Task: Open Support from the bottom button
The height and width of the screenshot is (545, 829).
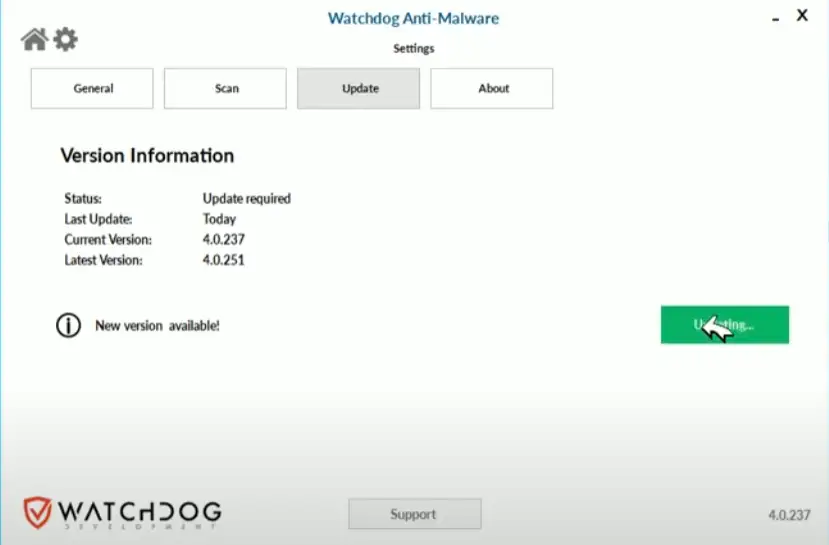Action: [x=414, y=514]
